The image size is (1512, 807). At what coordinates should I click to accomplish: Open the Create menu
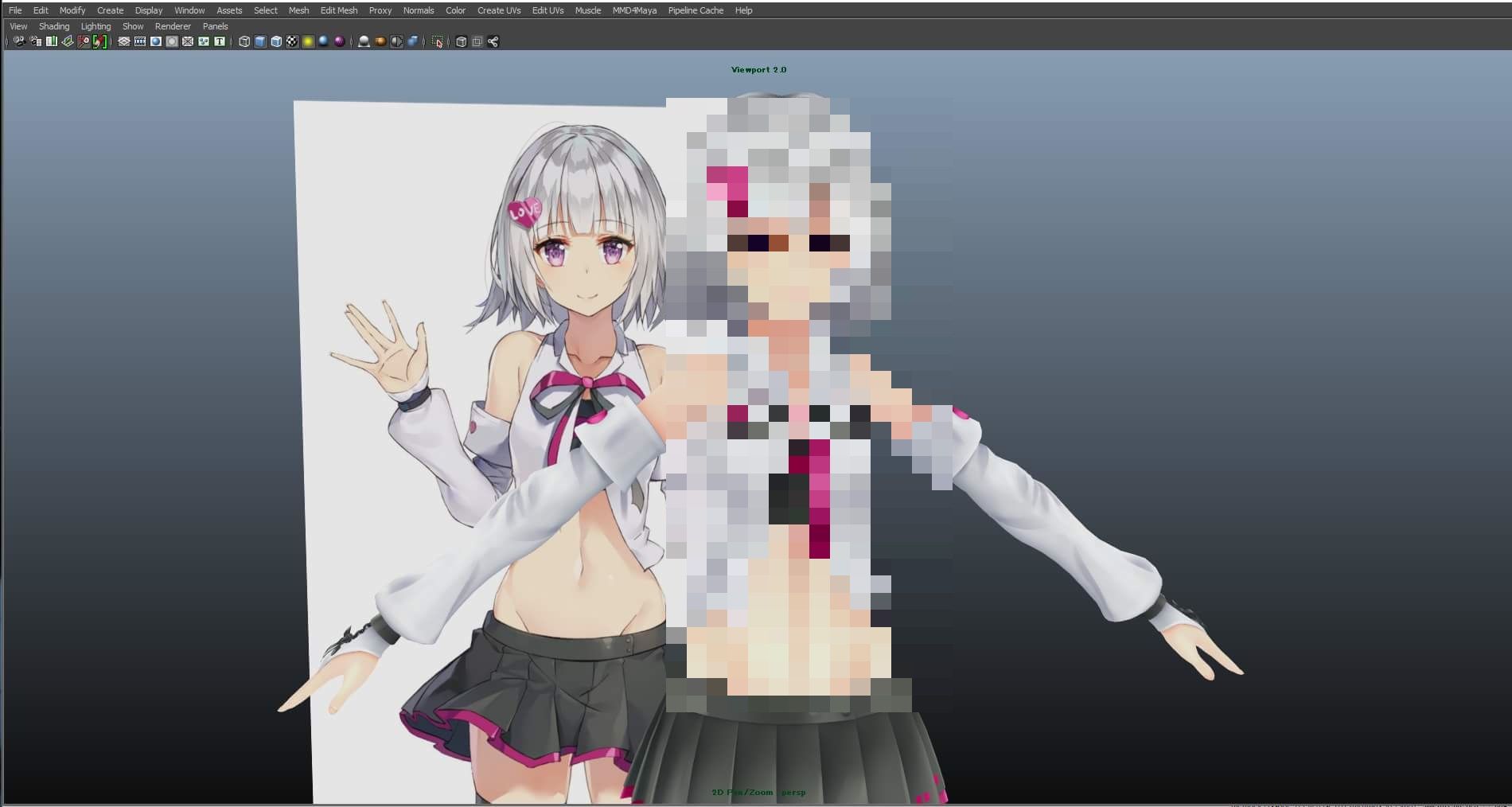click(110, 10)
